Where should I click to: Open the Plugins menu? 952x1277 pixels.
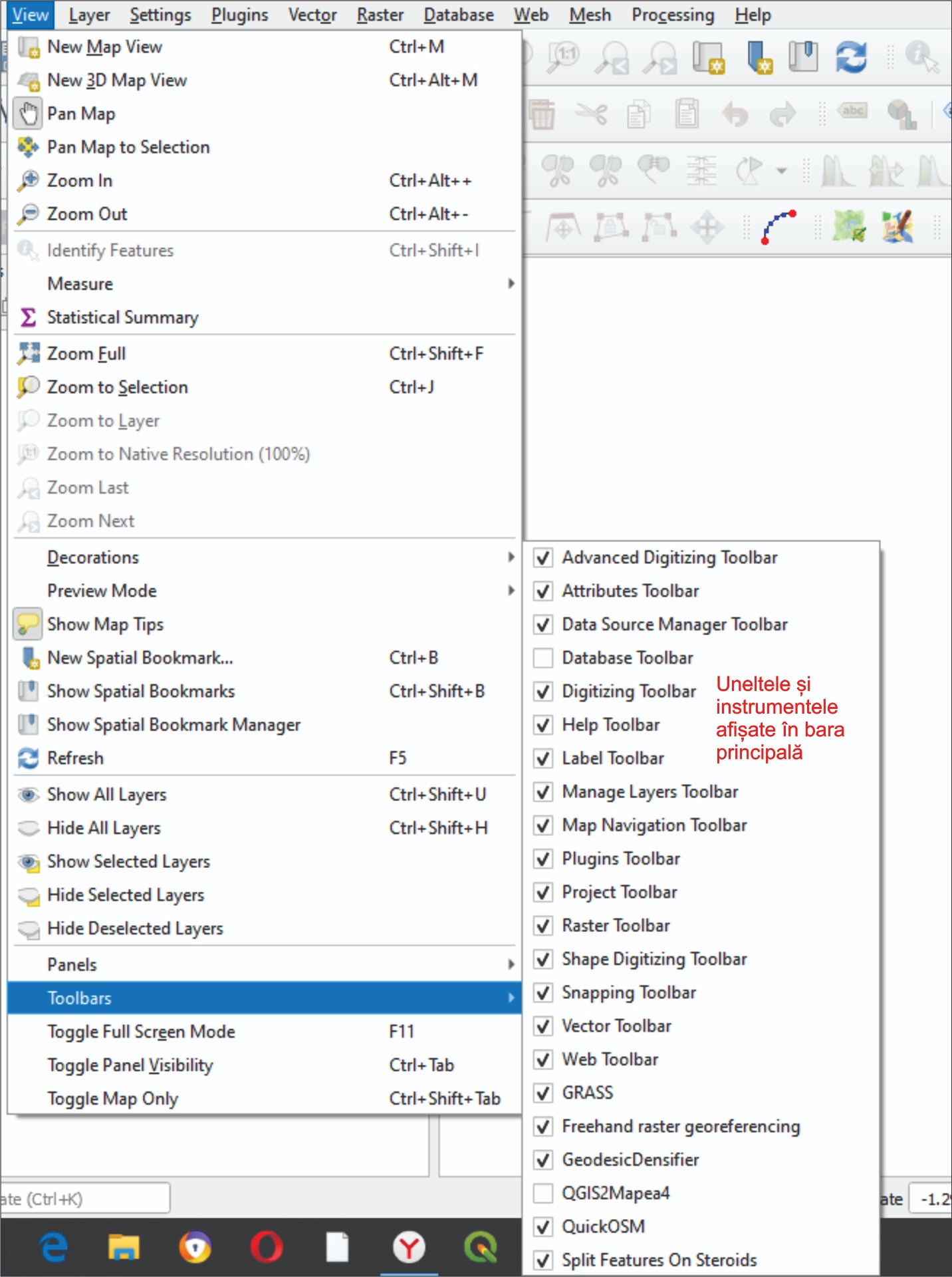[x=239, y=15]
